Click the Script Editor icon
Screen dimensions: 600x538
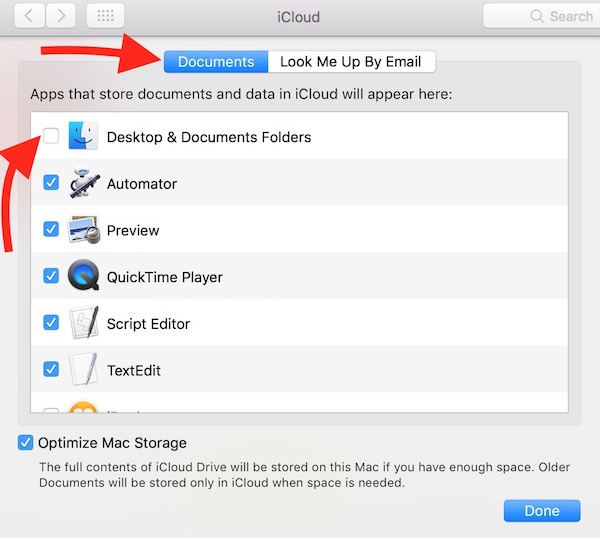[83, 324]
